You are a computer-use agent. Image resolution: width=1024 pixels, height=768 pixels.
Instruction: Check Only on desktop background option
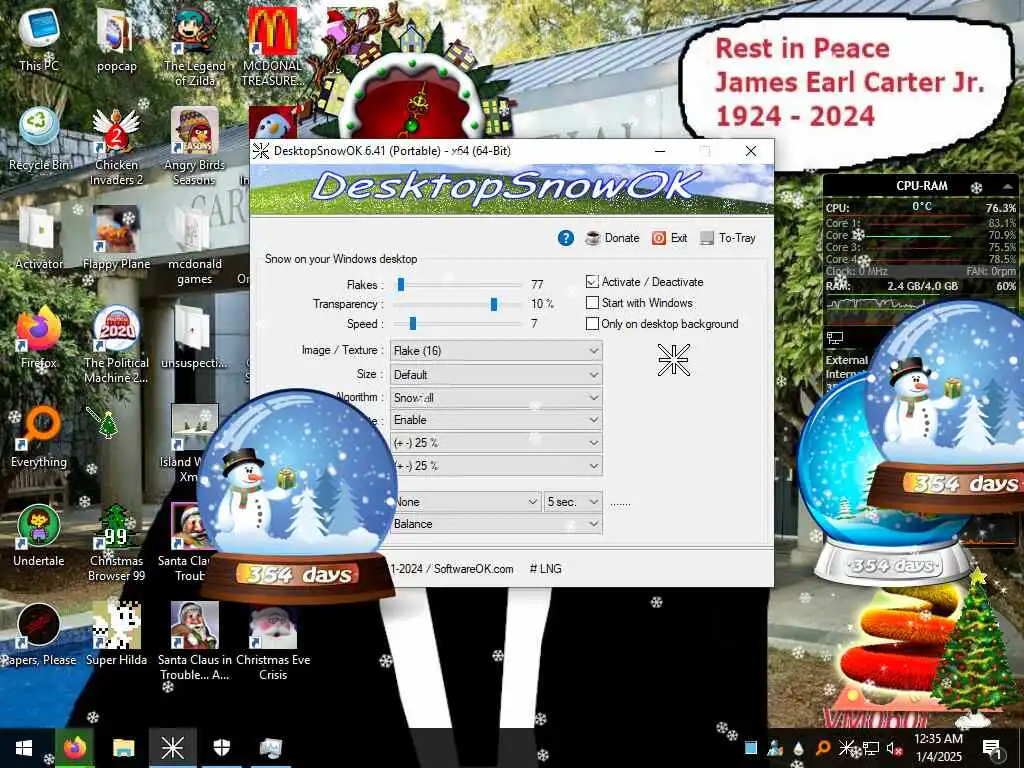point(592,324)
